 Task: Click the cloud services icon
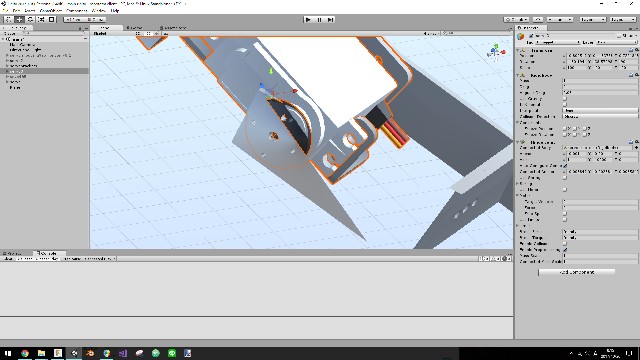tap(538, 19)
